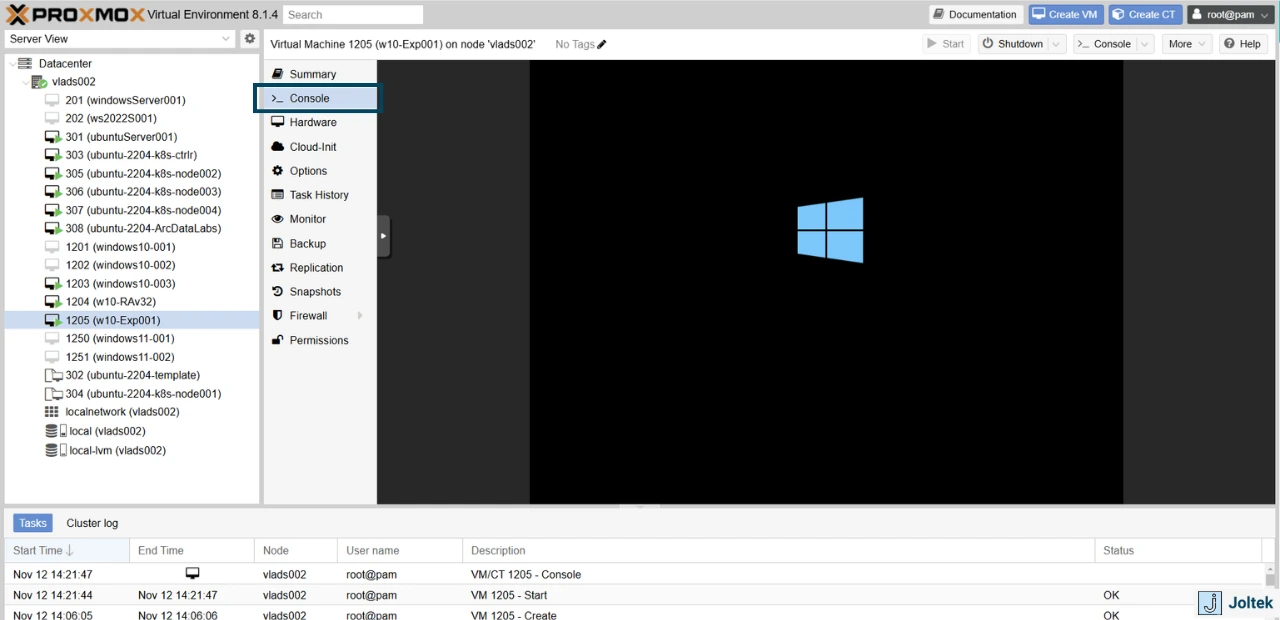The height and width of the screenshot is (620, 1280).
Task: Collapse the vlads002 node
Action: click(26, 82)
